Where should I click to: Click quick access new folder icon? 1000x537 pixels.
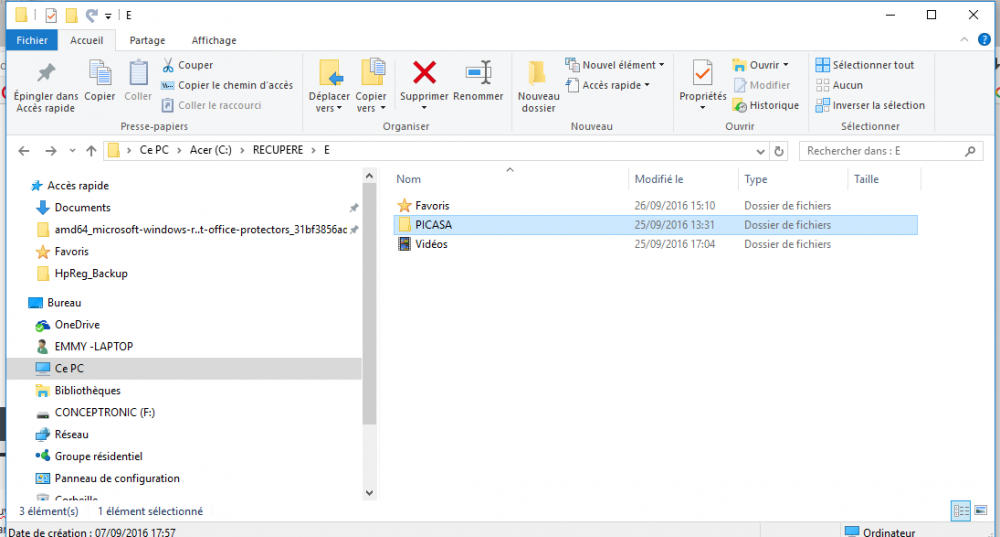71,15
